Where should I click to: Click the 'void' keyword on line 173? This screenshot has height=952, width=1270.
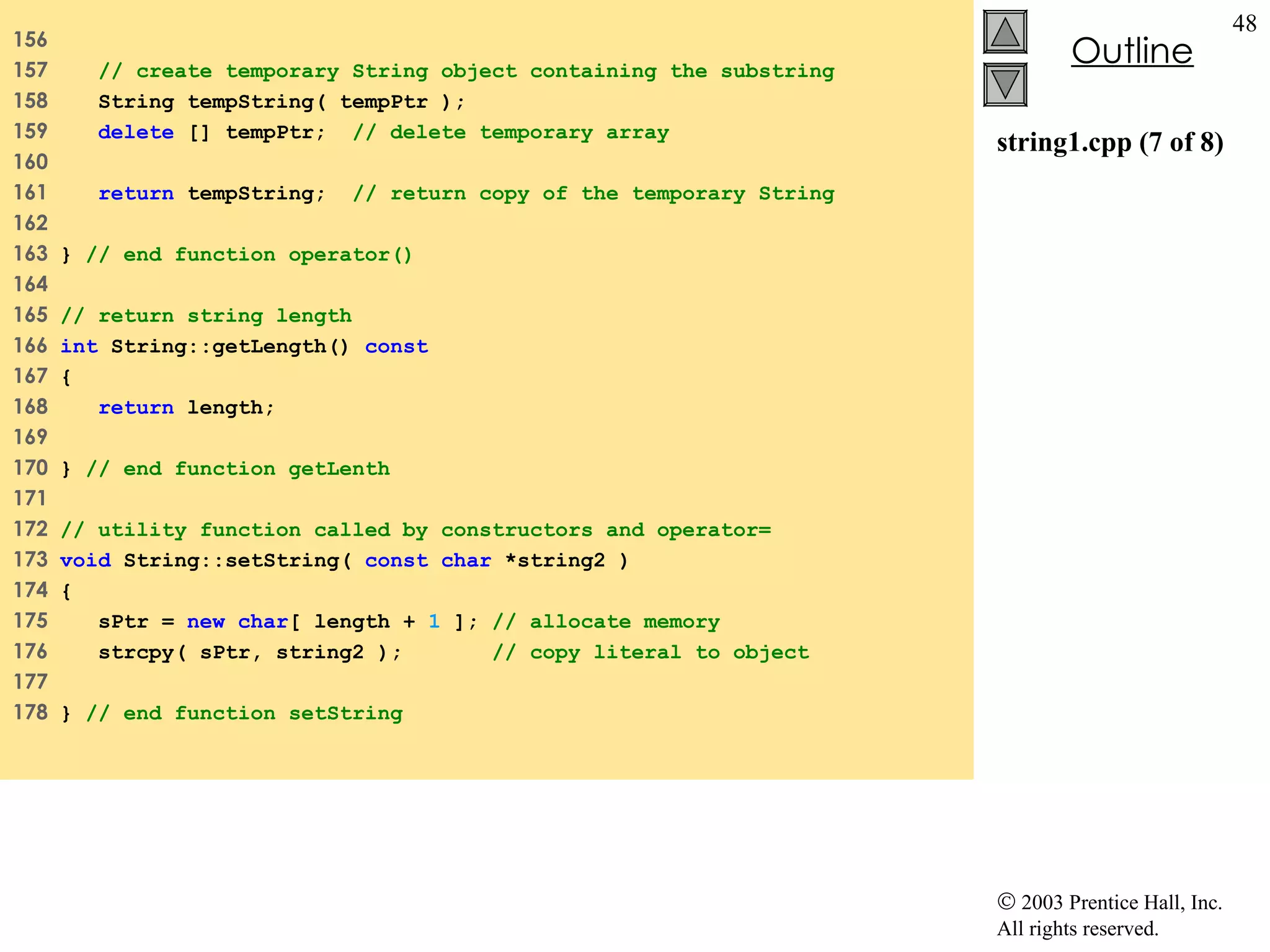coord(86,561)
